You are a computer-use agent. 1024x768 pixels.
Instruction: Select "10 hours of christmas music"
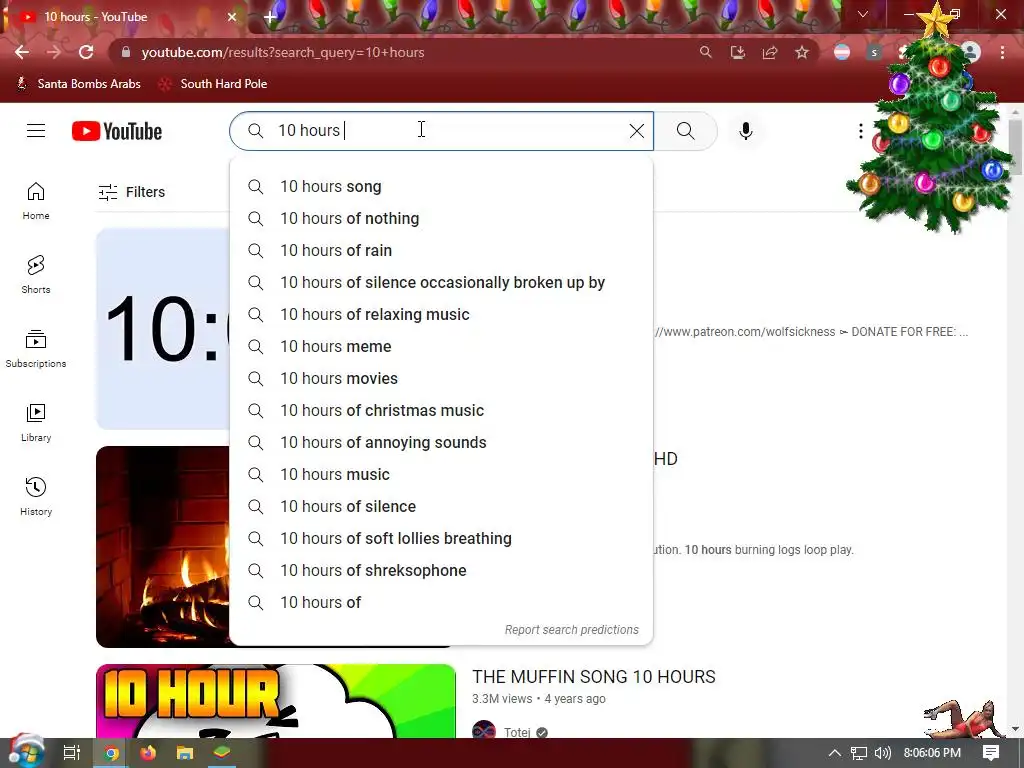coord(441,411)
